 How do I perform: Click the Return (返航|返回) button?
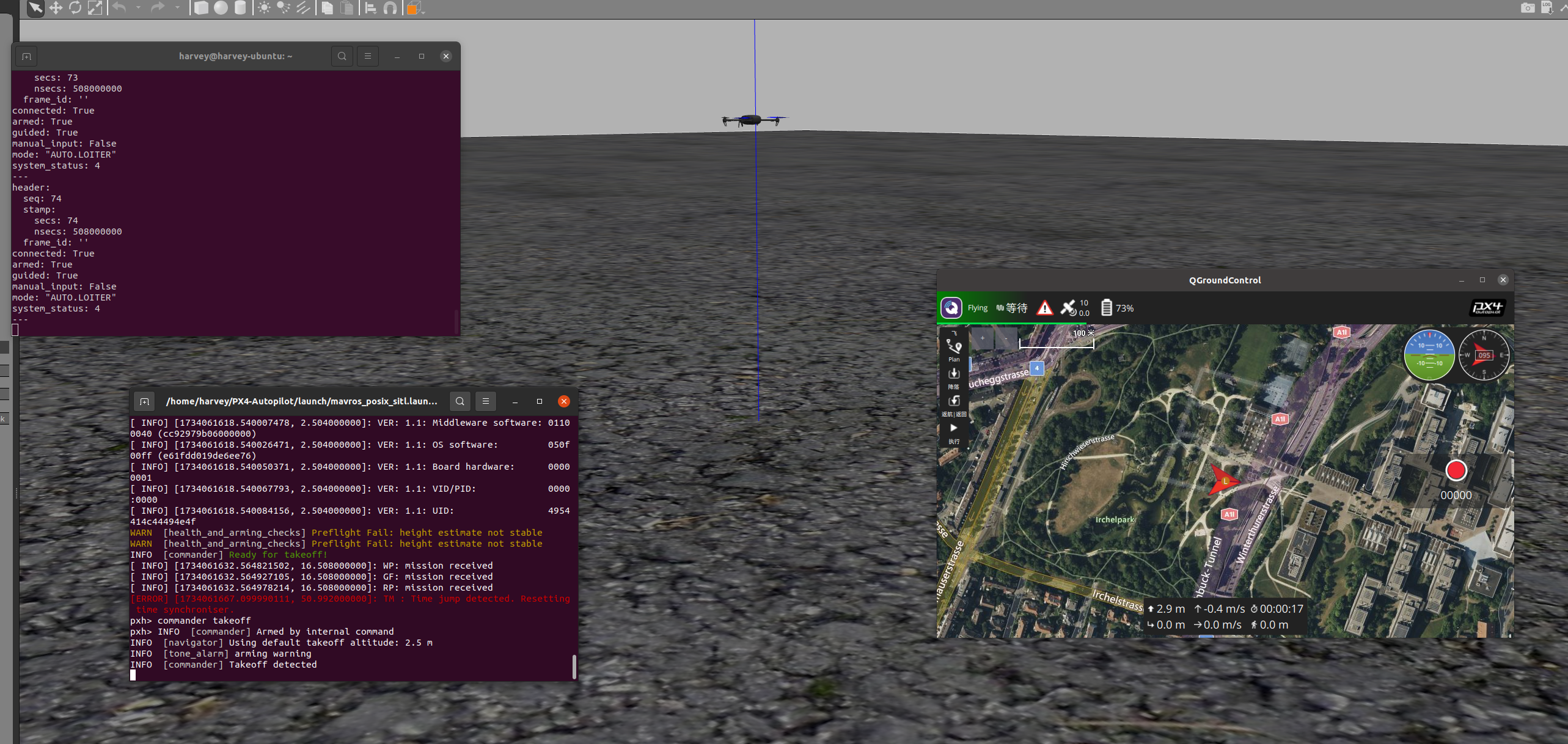(954, 405)
